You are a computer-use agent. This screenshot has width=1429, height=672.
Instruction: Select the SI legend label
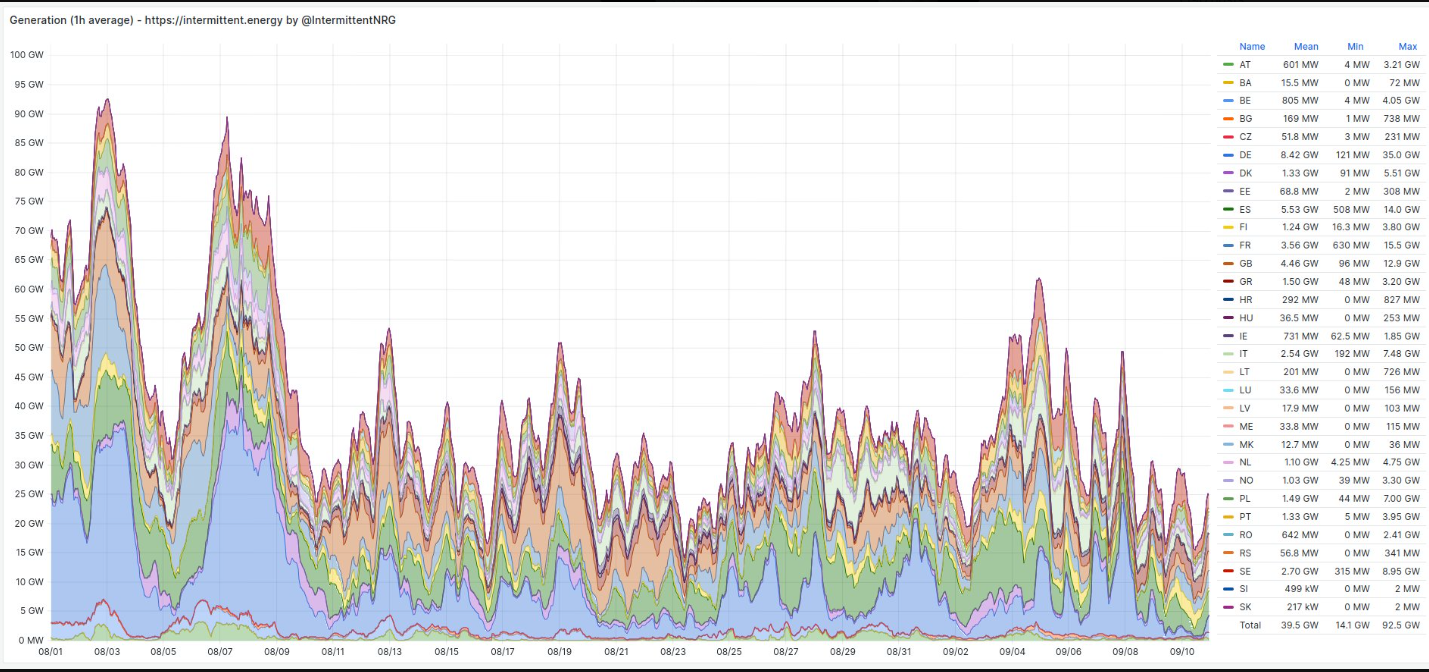pyautogui.click(x=1243, y=588)
